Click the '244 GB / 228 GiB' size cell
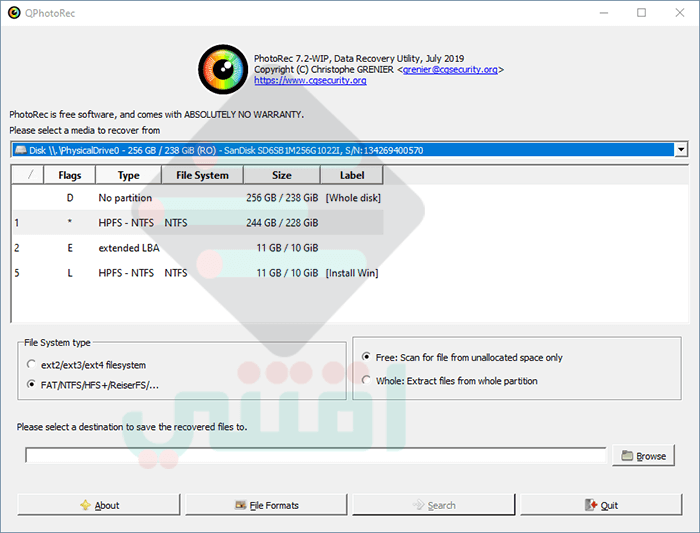The image size is (700, 533). point(282,223)
